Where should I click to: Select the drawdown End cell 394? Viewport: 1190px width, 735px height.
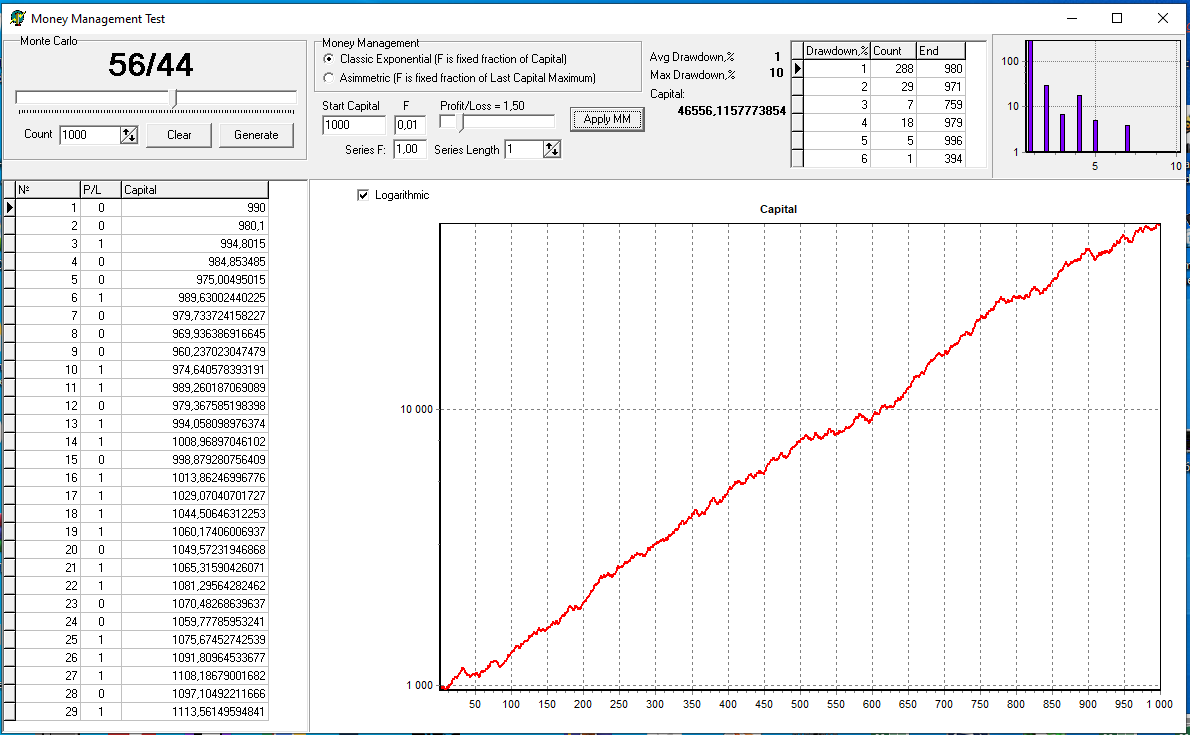[941, 159]
